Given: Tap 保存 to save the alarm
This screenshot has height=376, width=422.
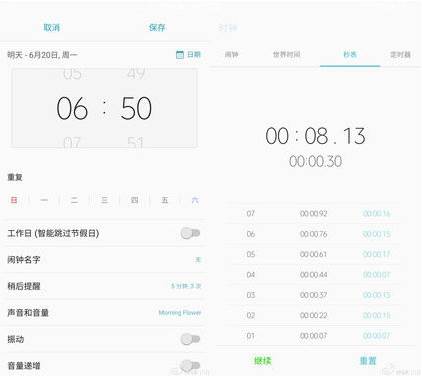Looking at the screenshot, I should [157, 28].
